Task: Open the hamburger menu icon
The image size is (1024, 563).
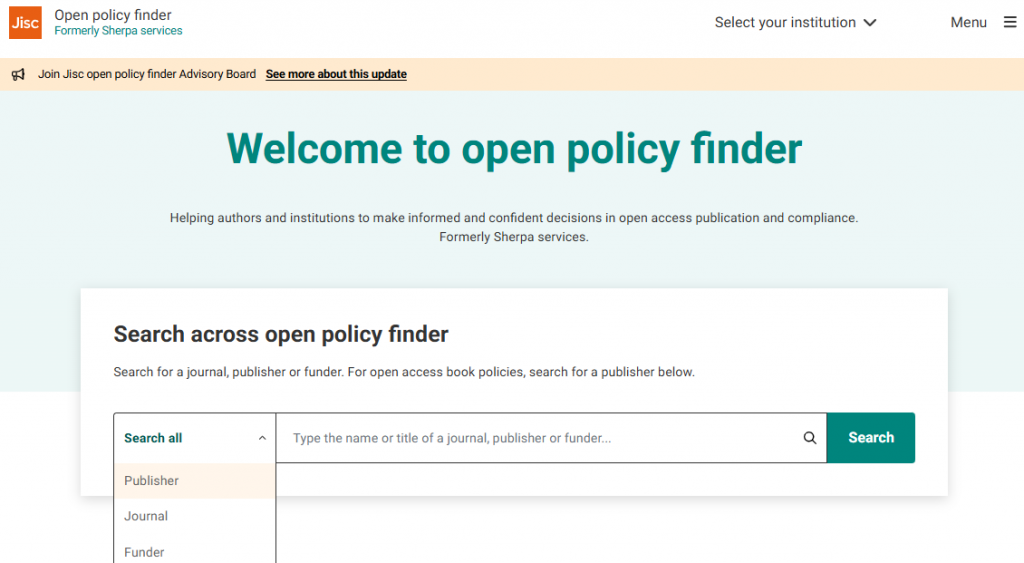Action: tap(1010, 22)
